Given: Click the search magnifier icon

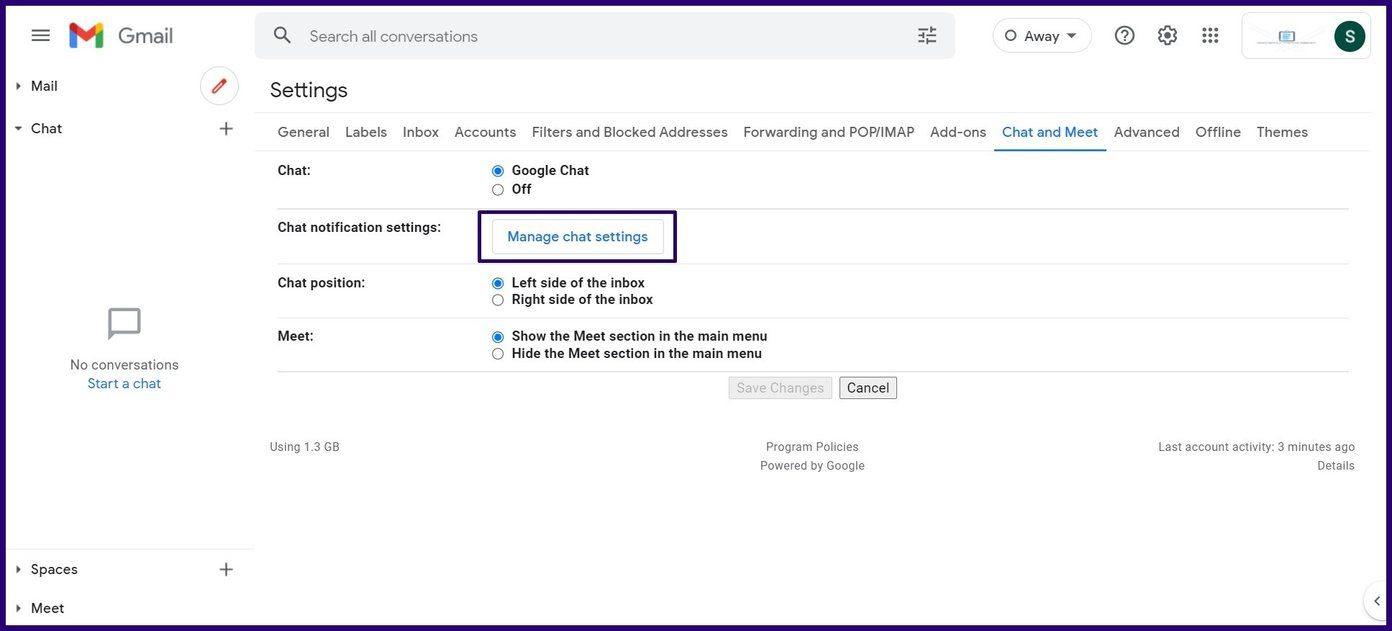Looking at the screenshot, I should pos(283,36).
